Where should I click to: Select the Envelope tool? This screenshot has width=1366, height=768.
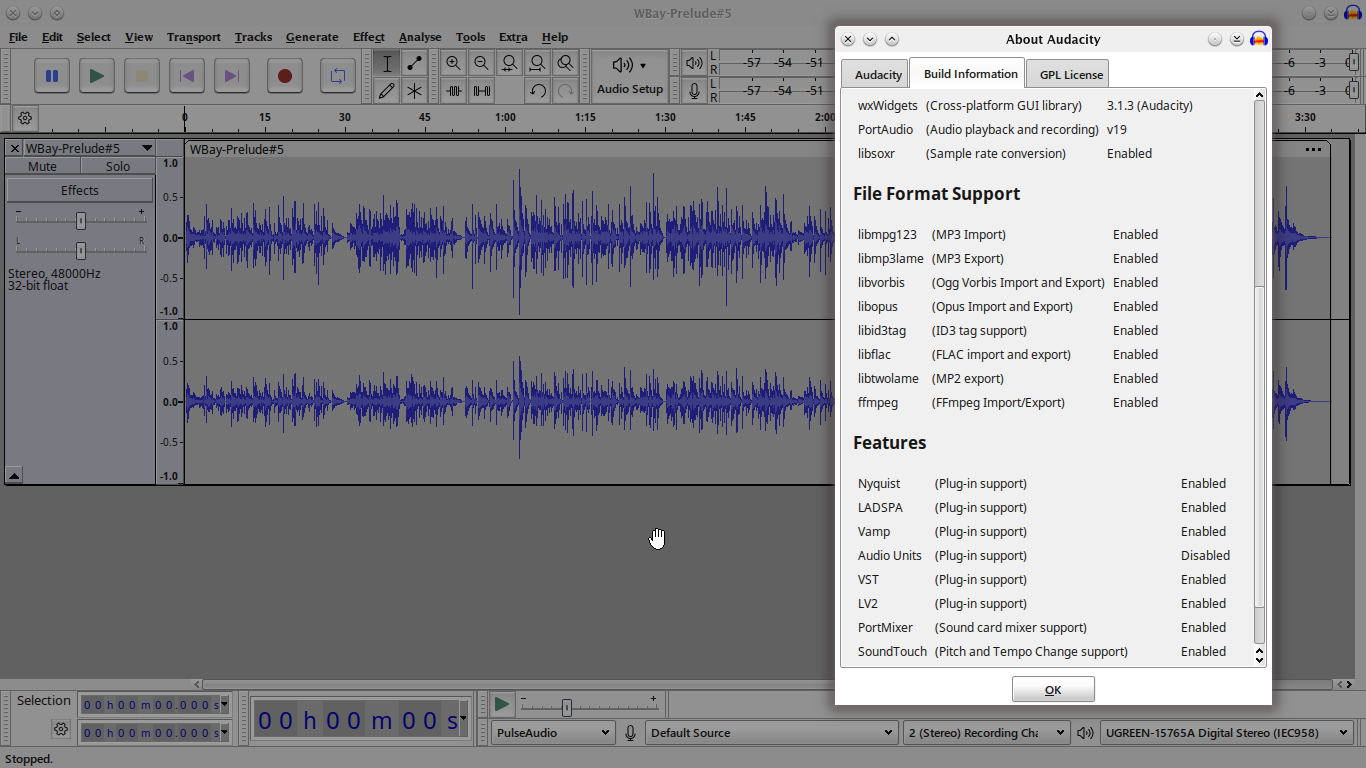coord(414,63)
